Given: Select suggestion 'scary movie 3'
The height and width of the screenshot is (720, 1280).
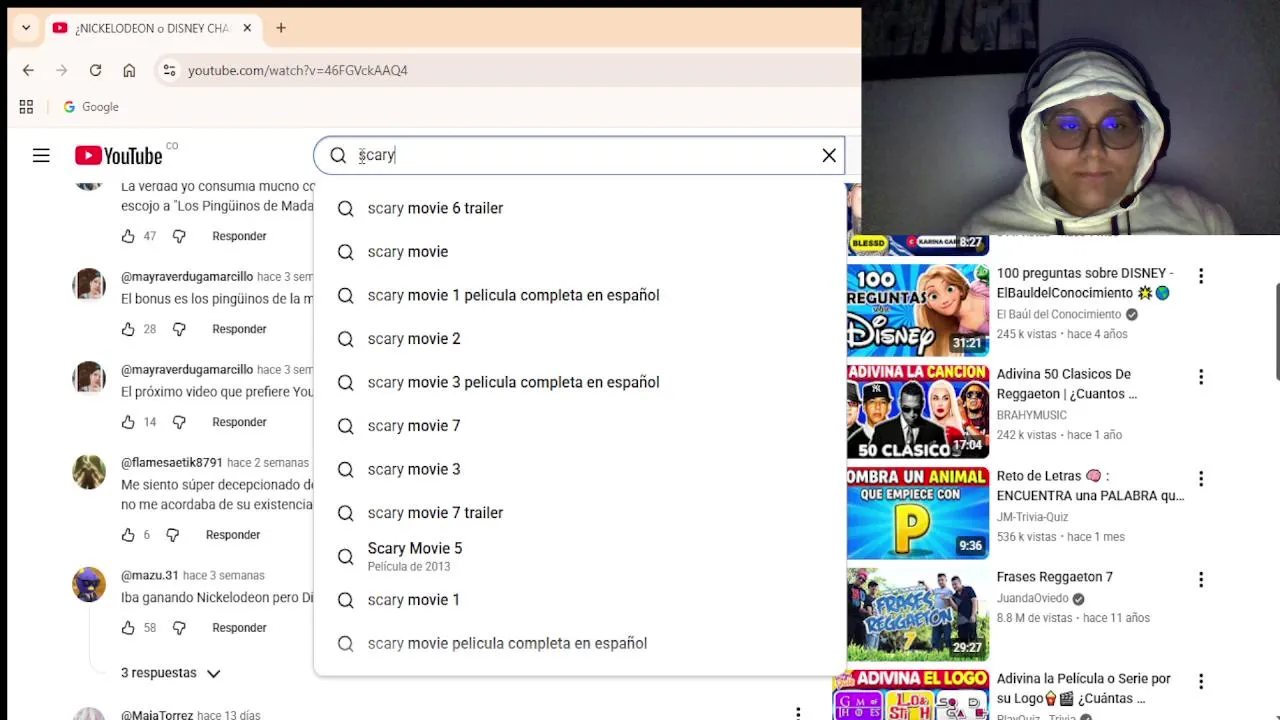Looking at the screenshot, I should click(579, 469).
